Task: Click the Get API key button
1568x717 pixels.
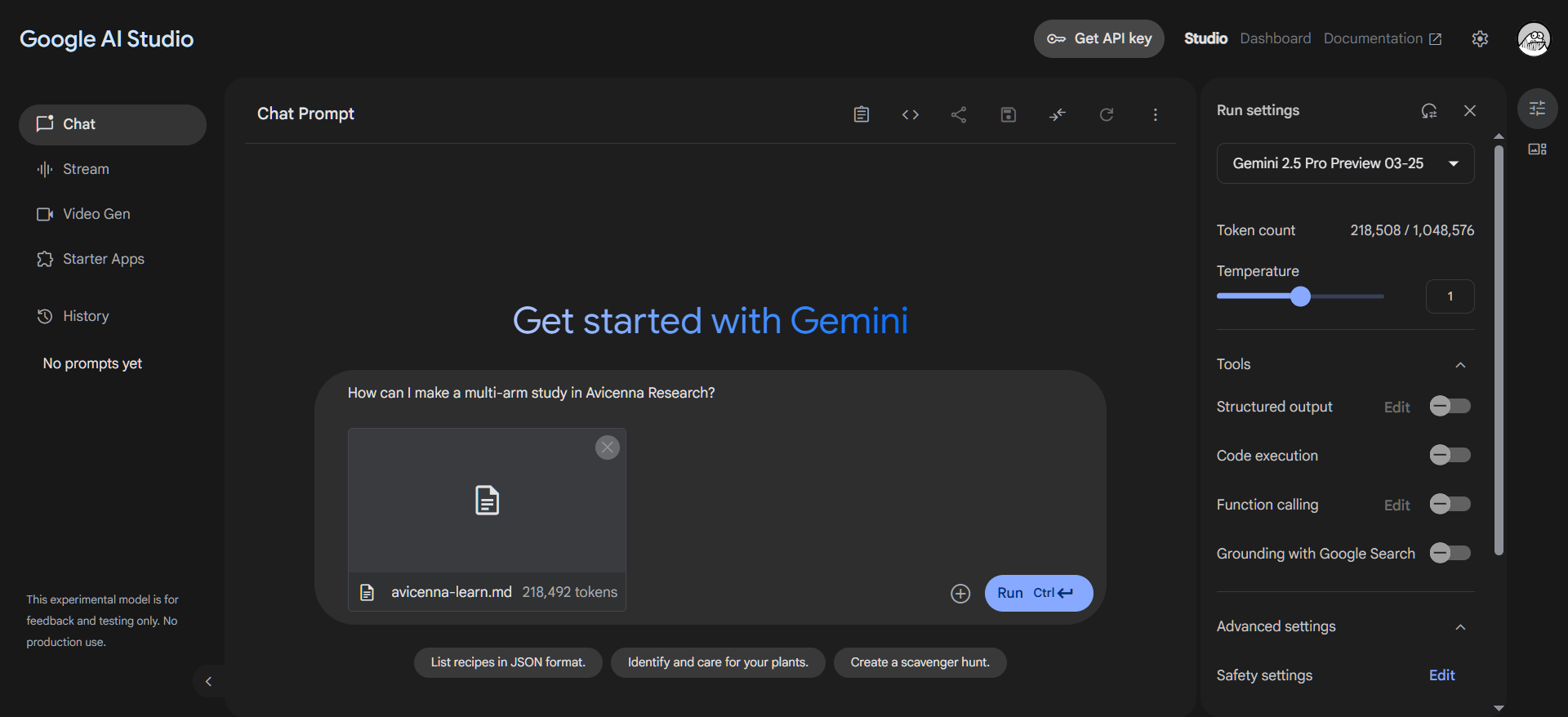Action: [x=1098, y=38]
